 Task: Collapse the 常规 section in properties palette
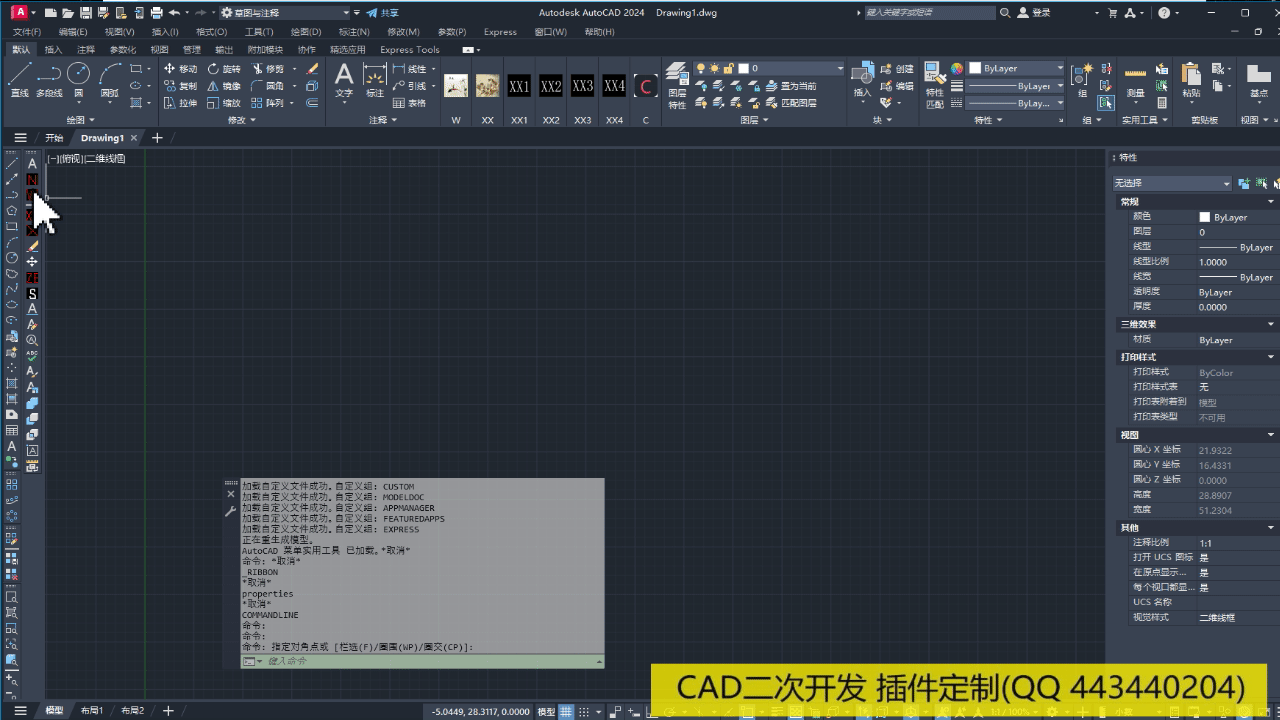tap(1271, 202)
